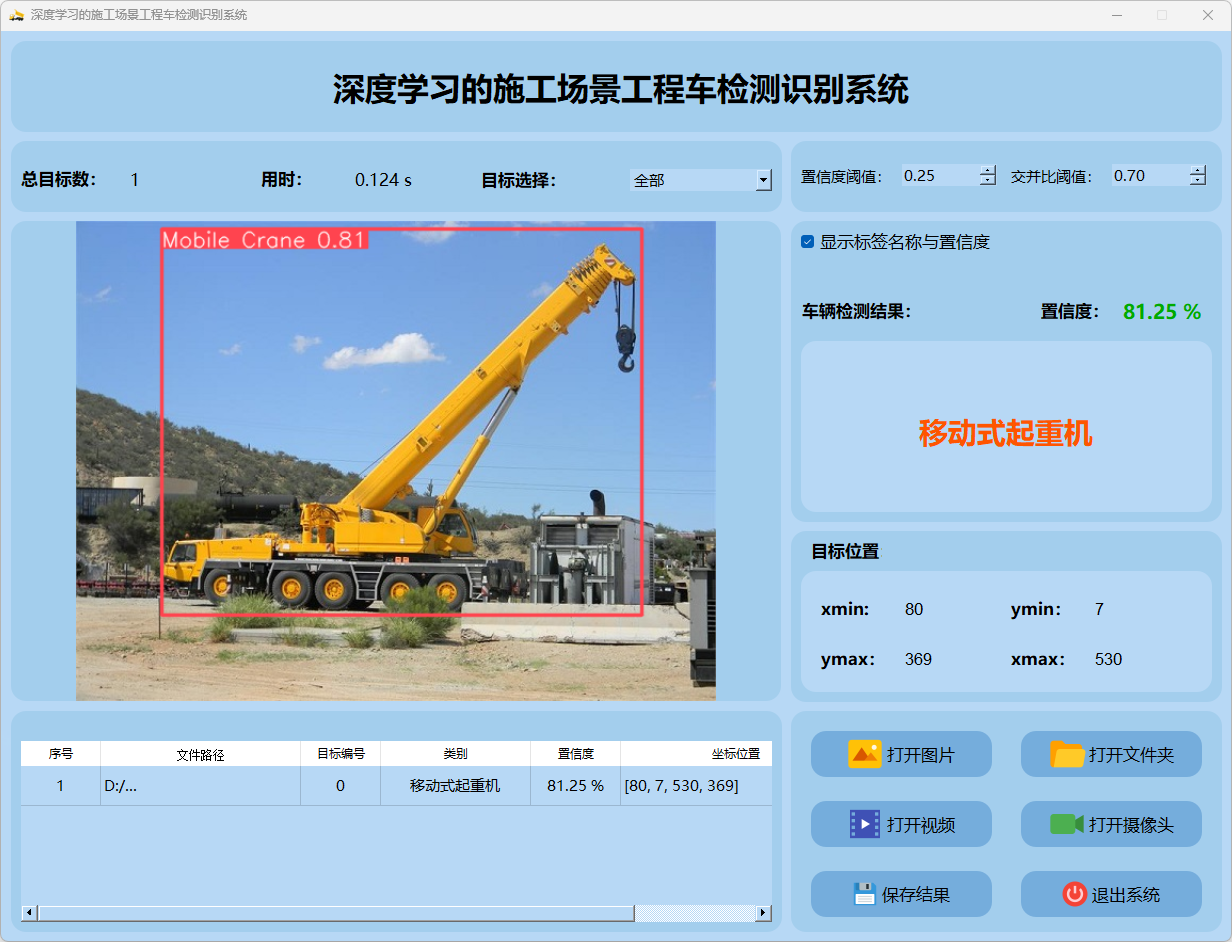1232x942 pixels.
Task: Decrease the IoU threshold with down arrow
Action: click(1198, 181)
